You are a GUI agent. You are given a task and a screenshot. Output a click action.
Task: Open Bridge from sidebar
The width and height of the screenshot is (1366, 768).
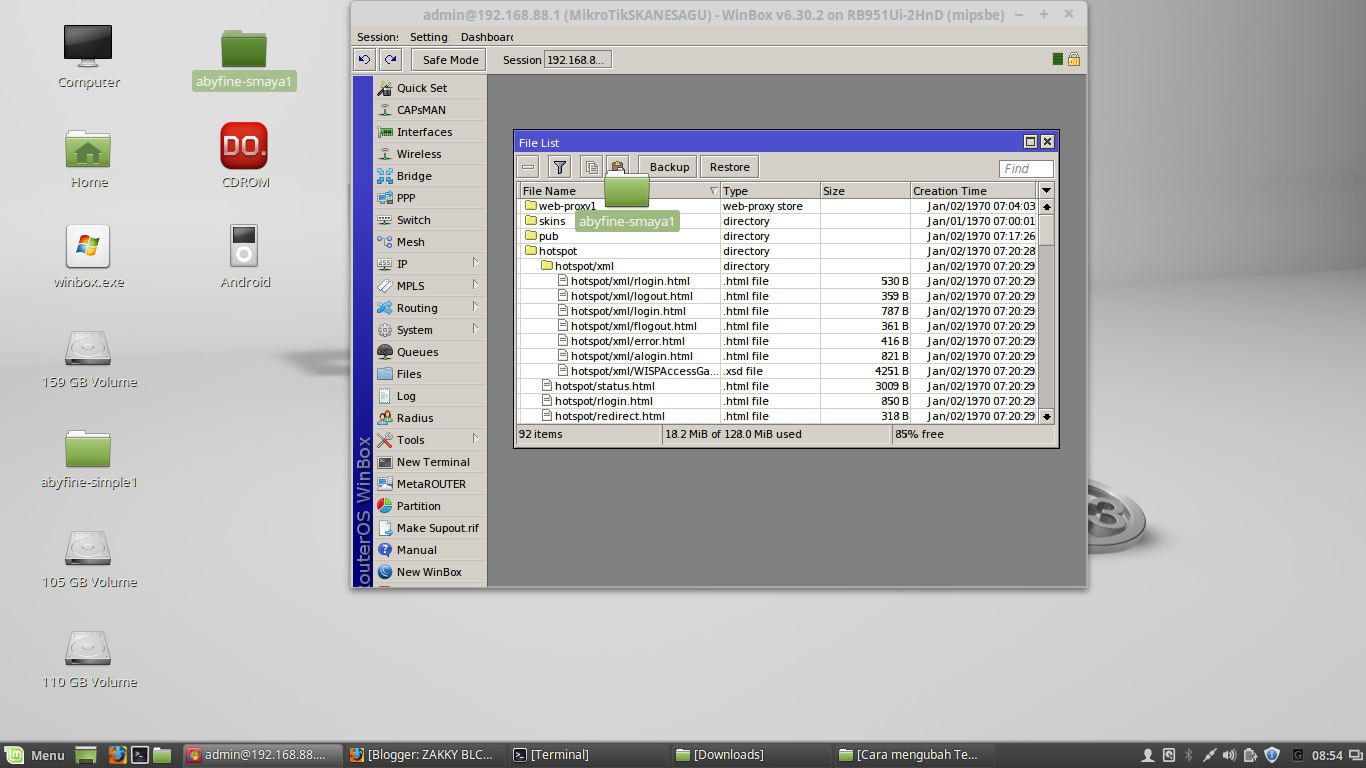[430, 176]
